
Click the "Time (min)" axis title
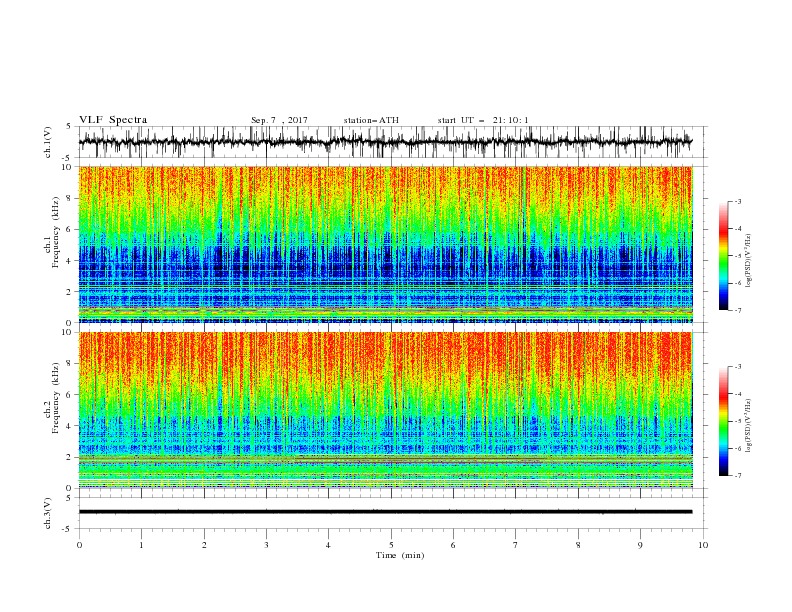pos(400,555)
